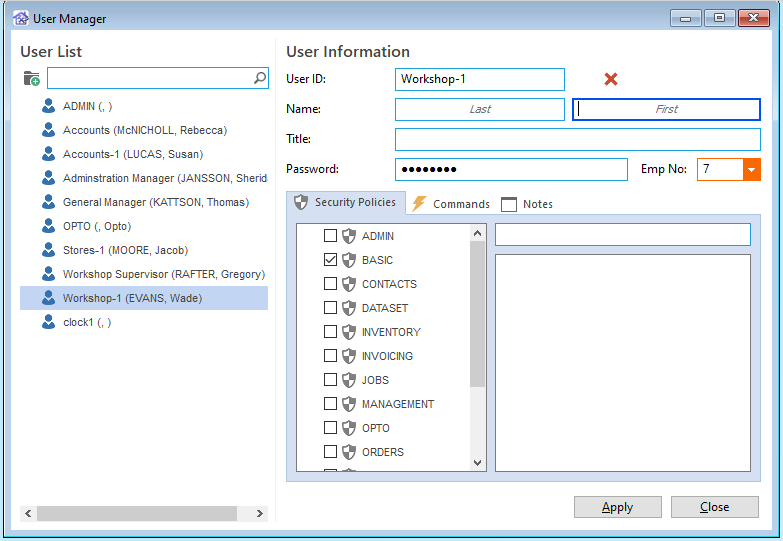The width and height of the screenshot is (783, 541).
Task: Select user Accounts (McNICHOLL, Rebecca)
Action: pyautogui.click(x=144, y=130)
